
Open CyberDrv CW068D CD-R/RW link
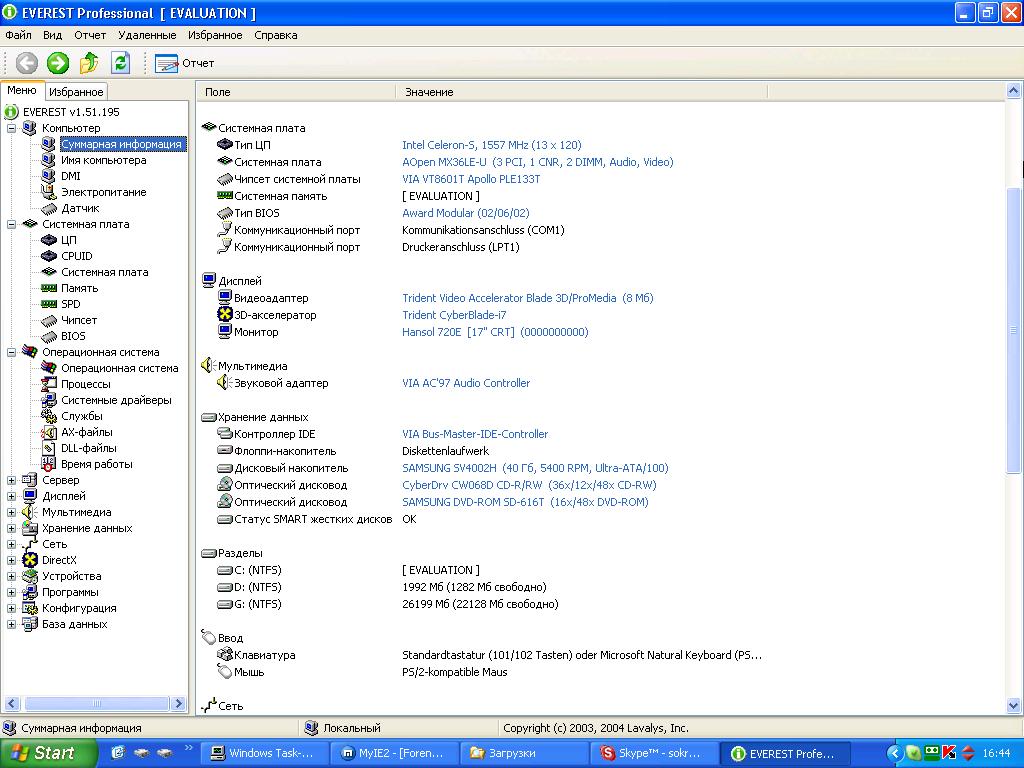point(529,485)
